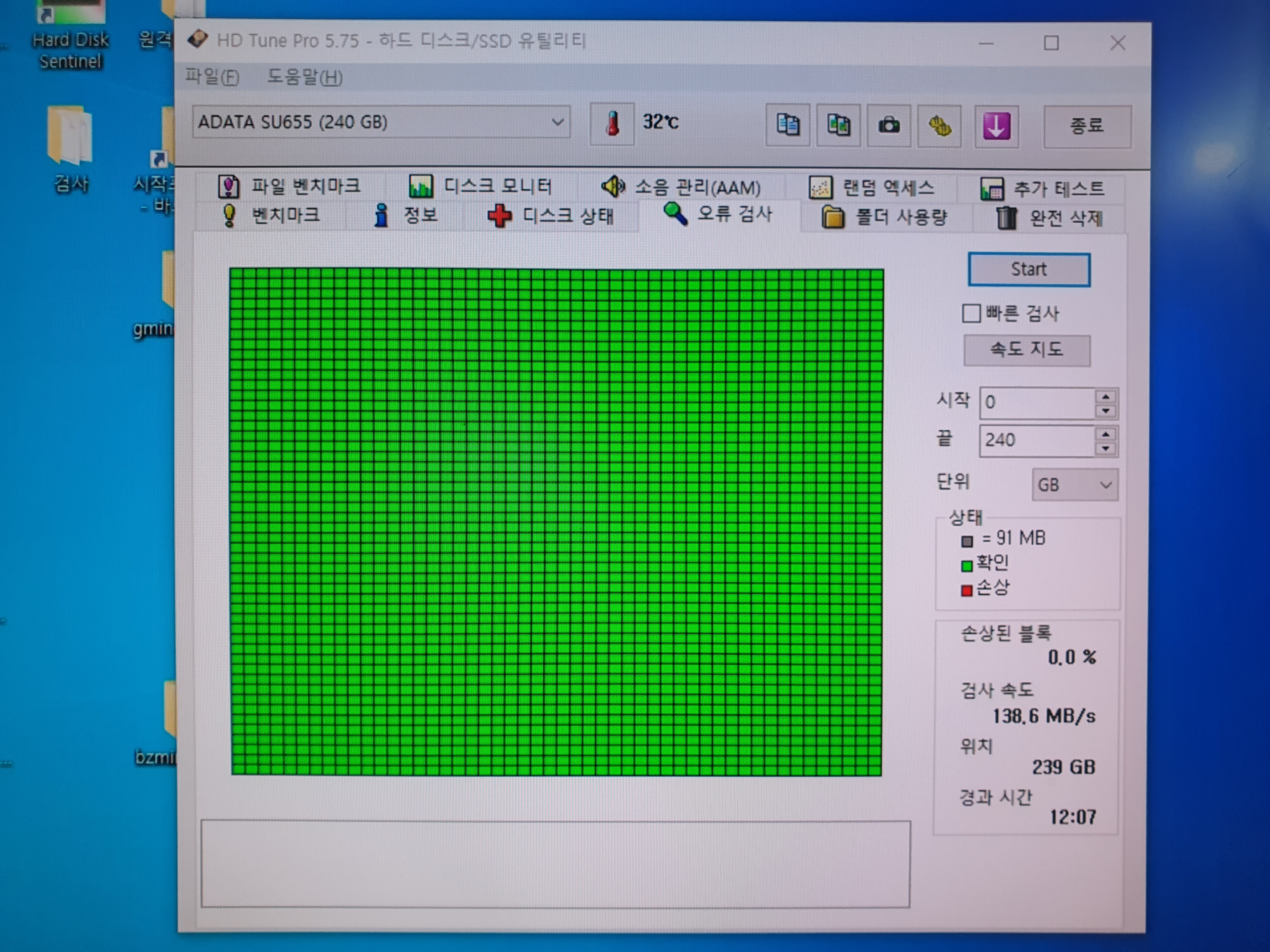Open Hard Disk Sentinel desktop shortcut

(71, 36)
